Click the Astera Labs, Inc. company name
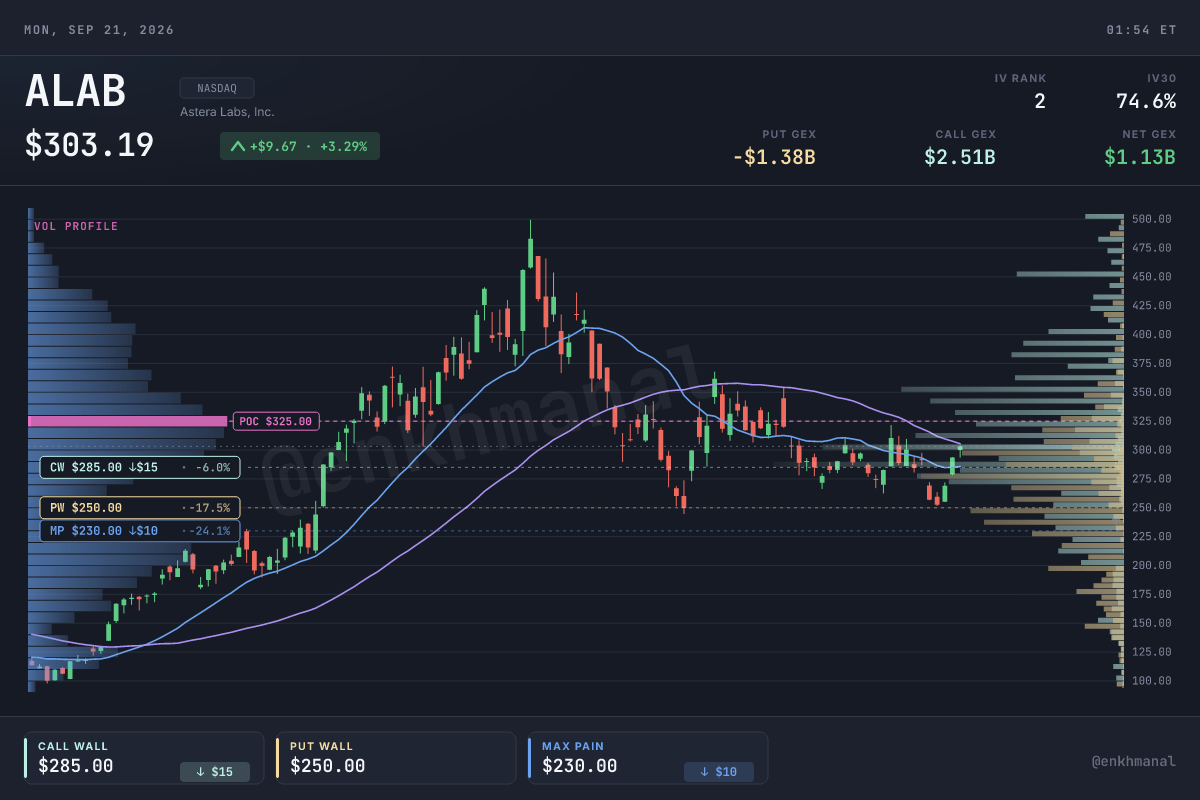The width and height of the screenshot is (1200, 800). pyautogui.click(x=227, y=112)
